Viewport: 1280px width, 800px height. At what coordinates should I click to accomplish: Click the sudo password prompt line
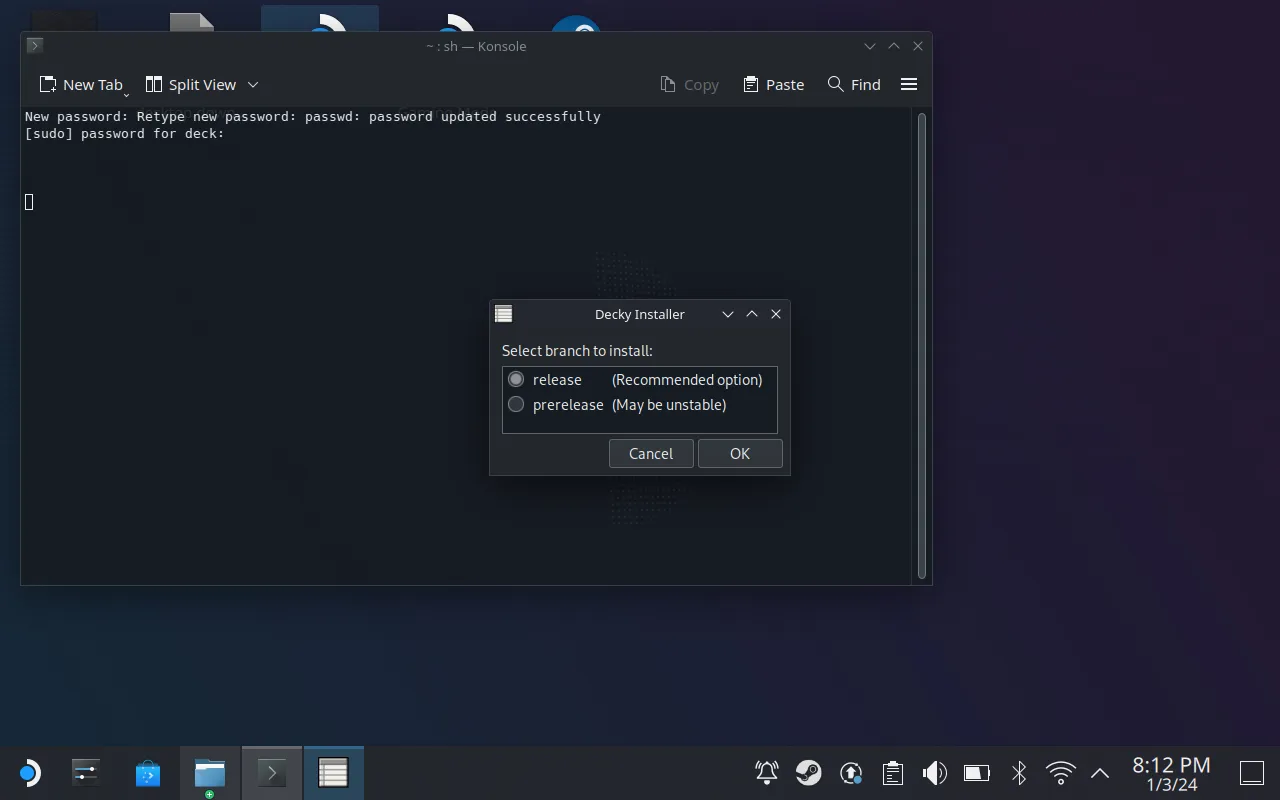[x=125, y=133]
